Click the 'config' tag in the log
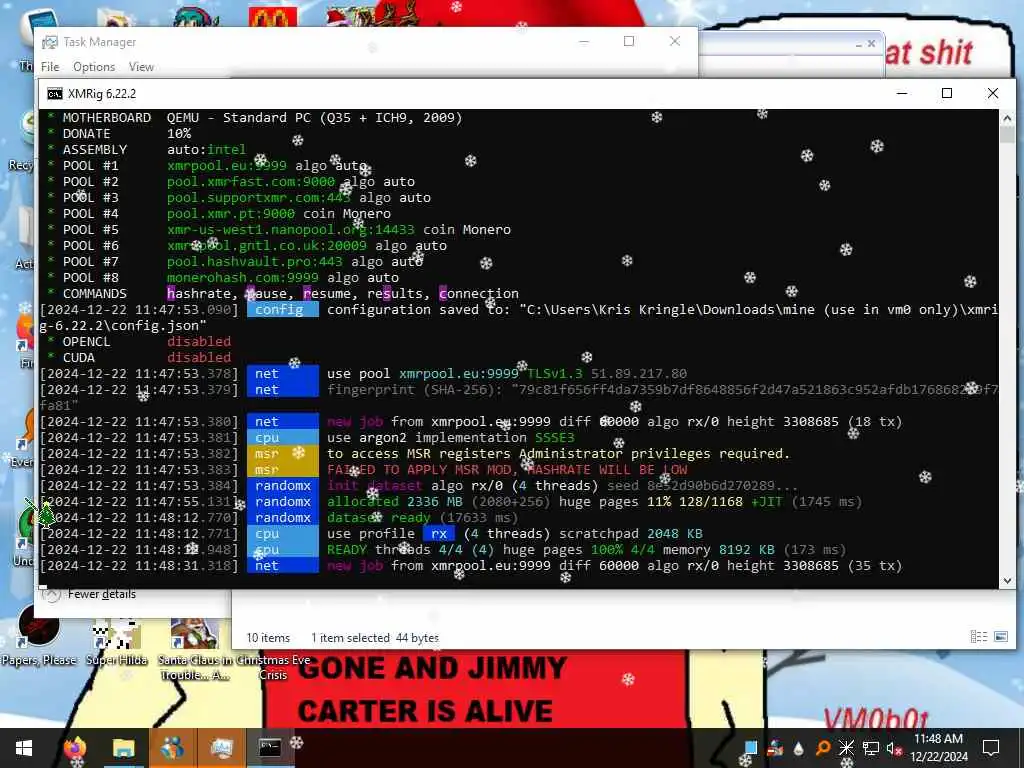 (x=283, y=310)
